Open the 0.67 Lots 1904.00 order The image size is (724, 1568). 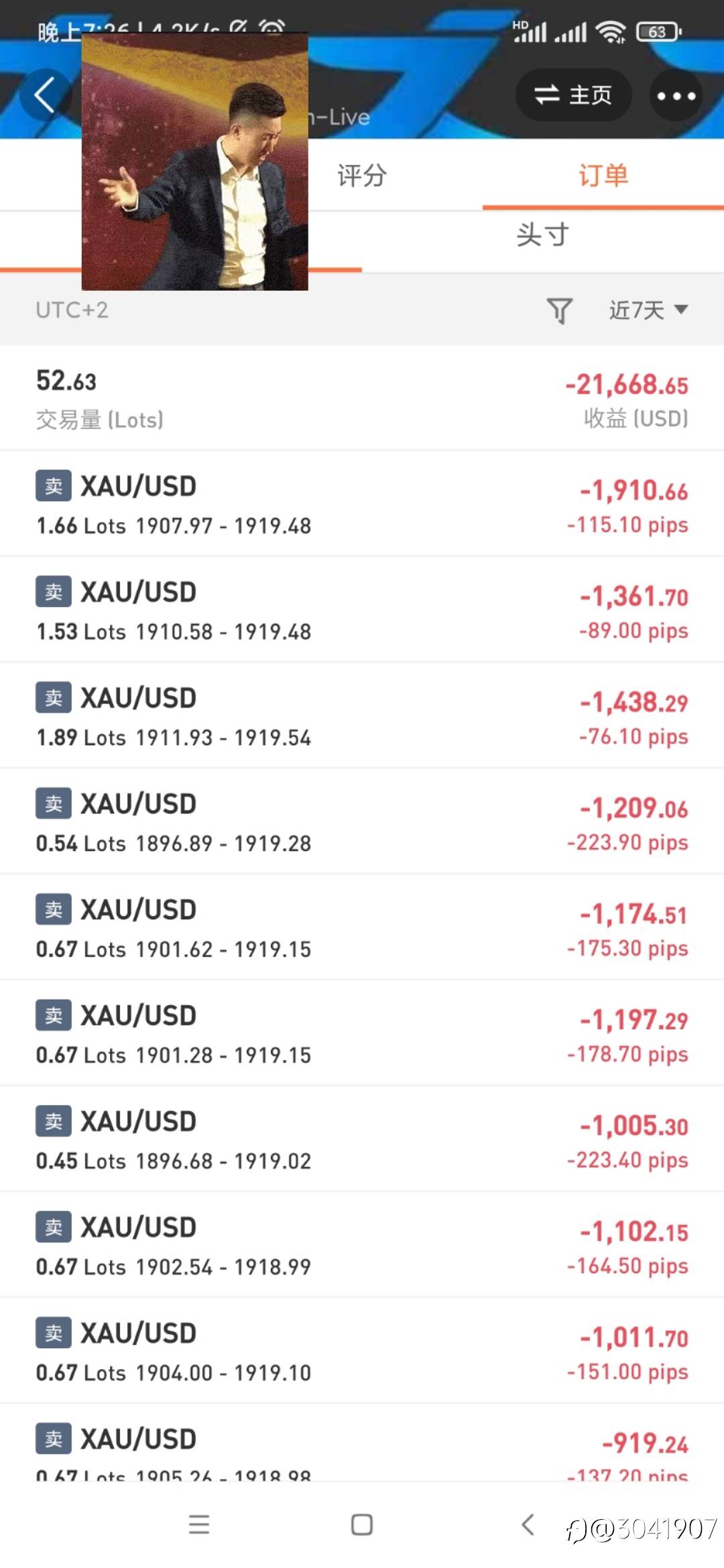(x=362, y=1351)
